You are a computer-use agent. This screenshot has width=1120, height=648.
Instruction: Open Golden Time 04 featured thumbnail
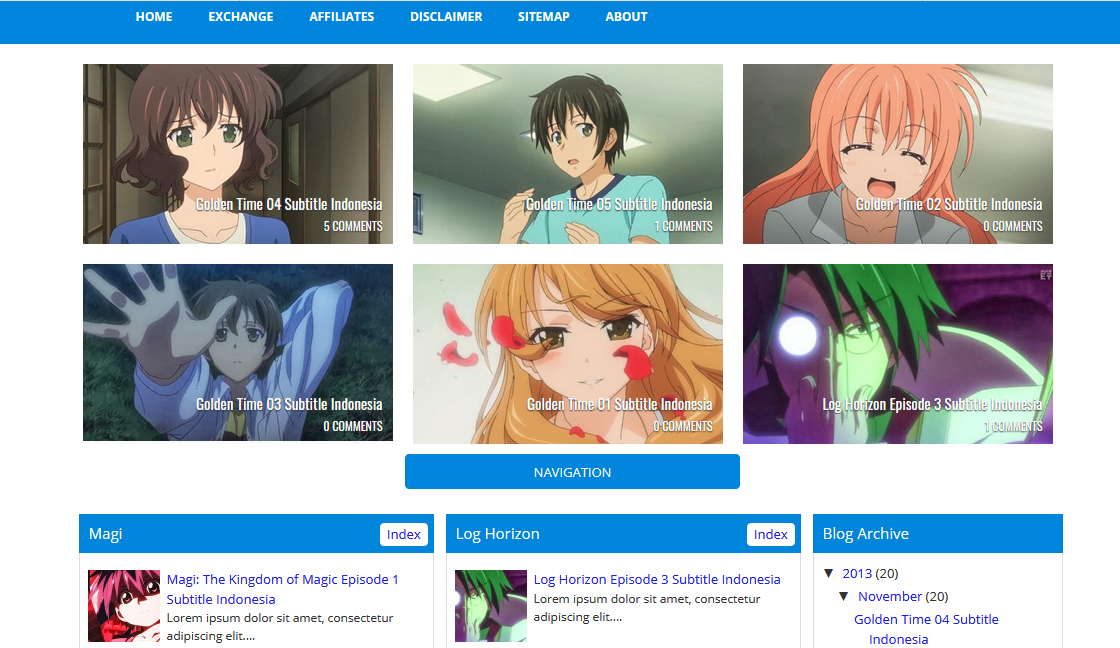pyautogui.click(x=238, y=154)
